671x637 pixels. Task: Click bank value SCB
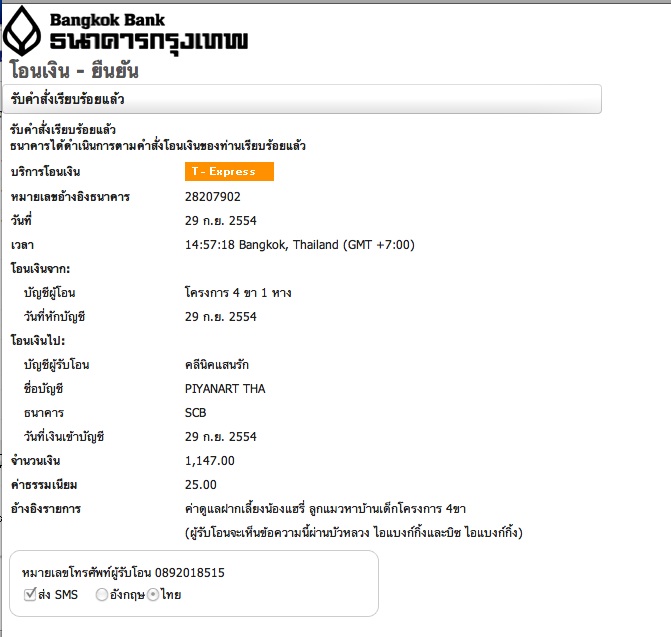click(x=196, y=412)
